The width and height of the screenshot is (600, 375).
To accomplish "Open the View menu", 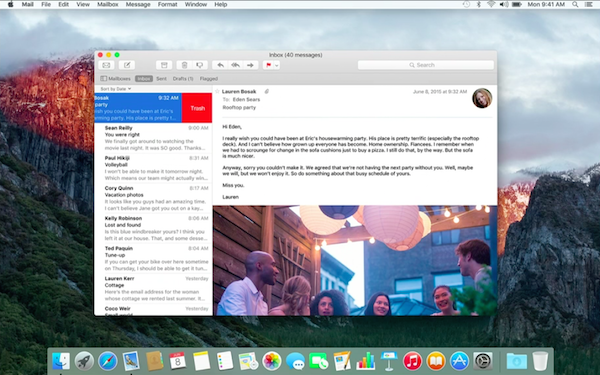I will tap(83, 5).
